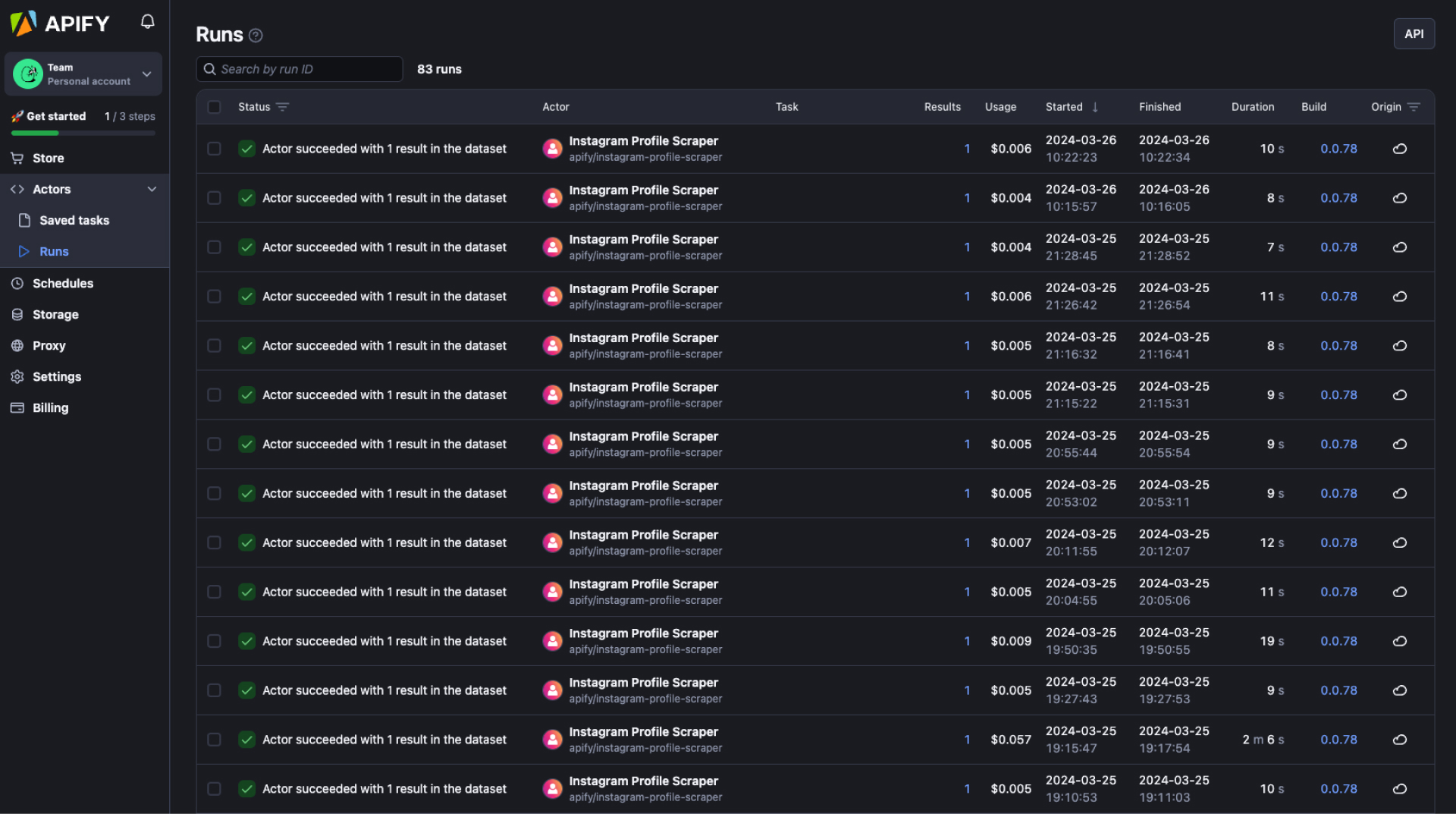Click the help icon beside Runs heading
This screenshot has width=1456, height=814.
pos(256,36)
